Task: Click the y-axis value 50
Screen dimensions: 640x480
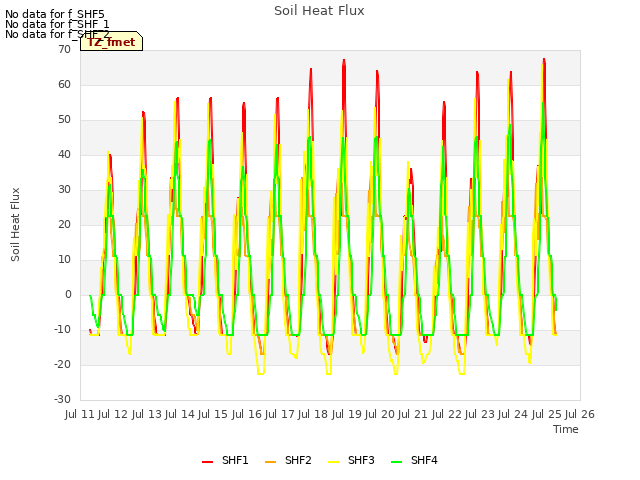Action: click(x=64, y=120)
